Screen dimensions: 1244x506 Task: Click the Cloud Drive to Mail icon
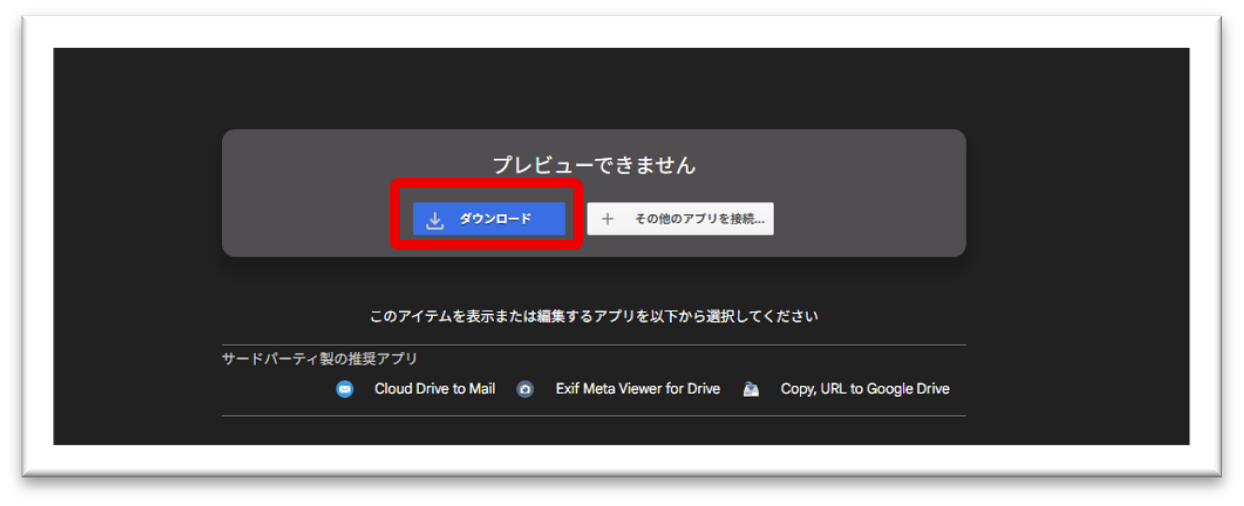(345, 390)
